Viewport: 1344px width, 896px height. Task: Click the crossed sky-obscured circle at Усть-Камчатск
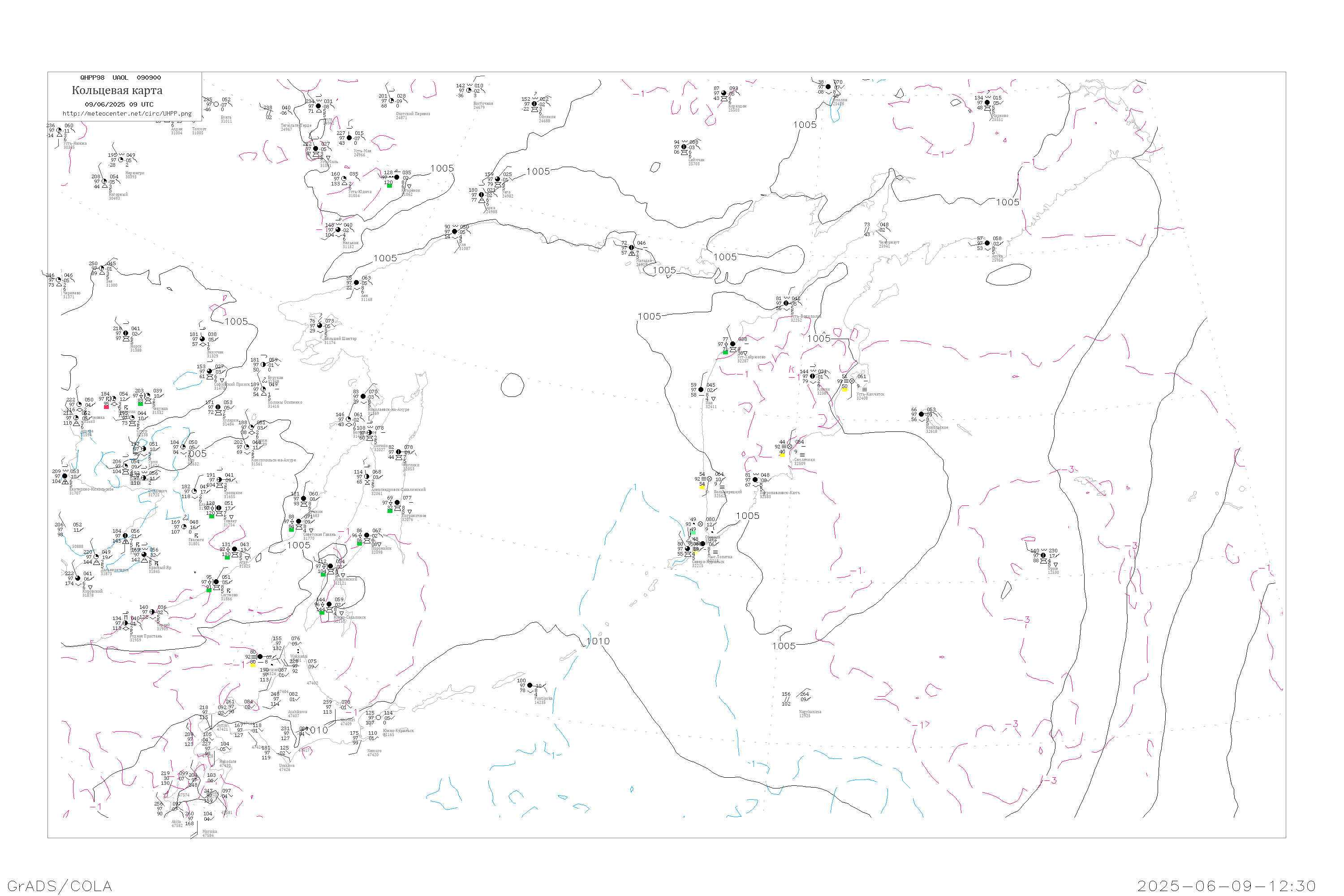coord(852,381)
